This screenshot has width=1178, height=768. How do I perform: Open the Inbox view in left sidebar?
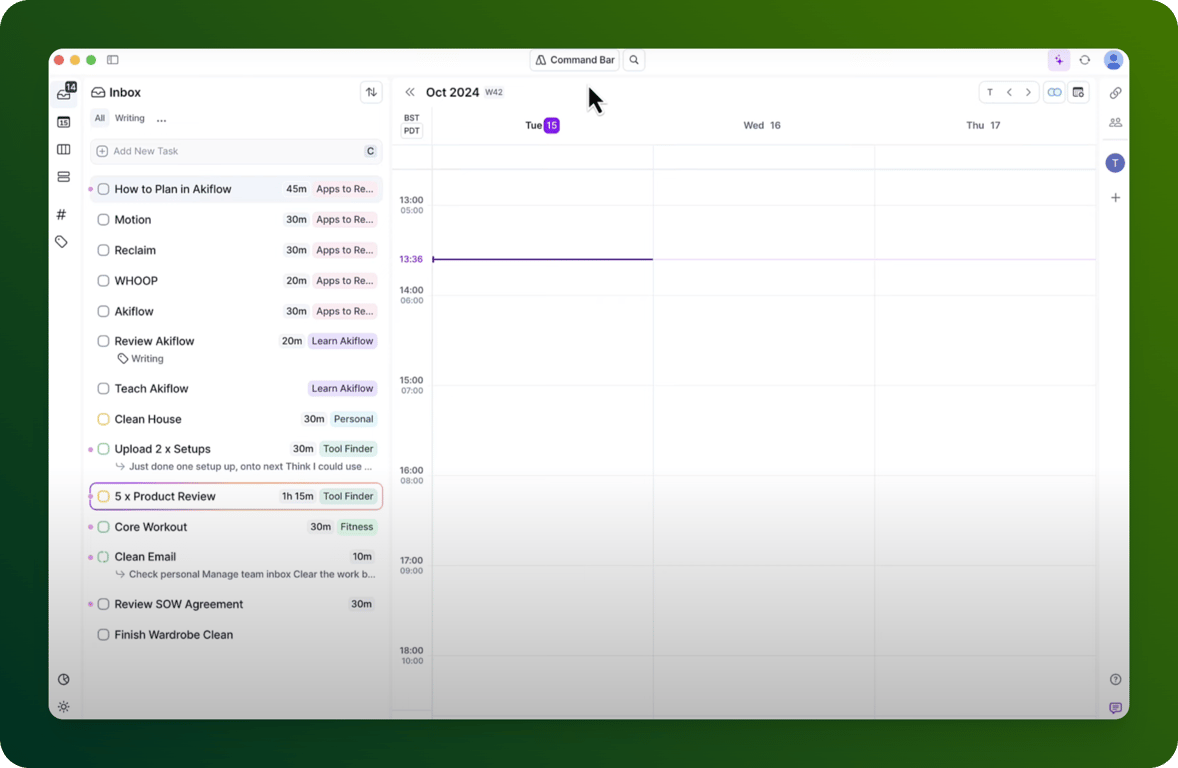point(64,93)
